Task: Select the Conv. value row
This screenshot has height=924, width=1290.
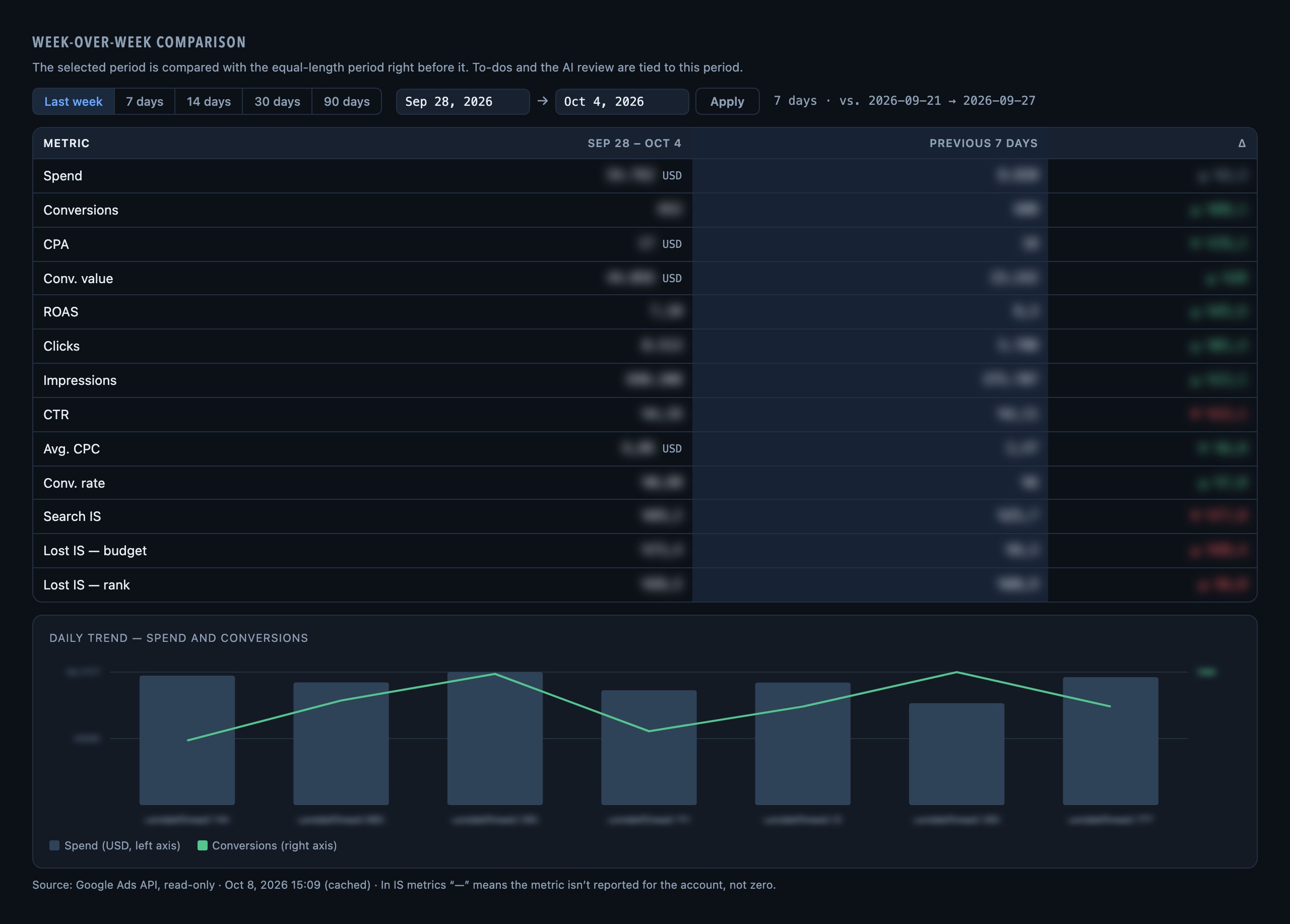Action: 645,278
